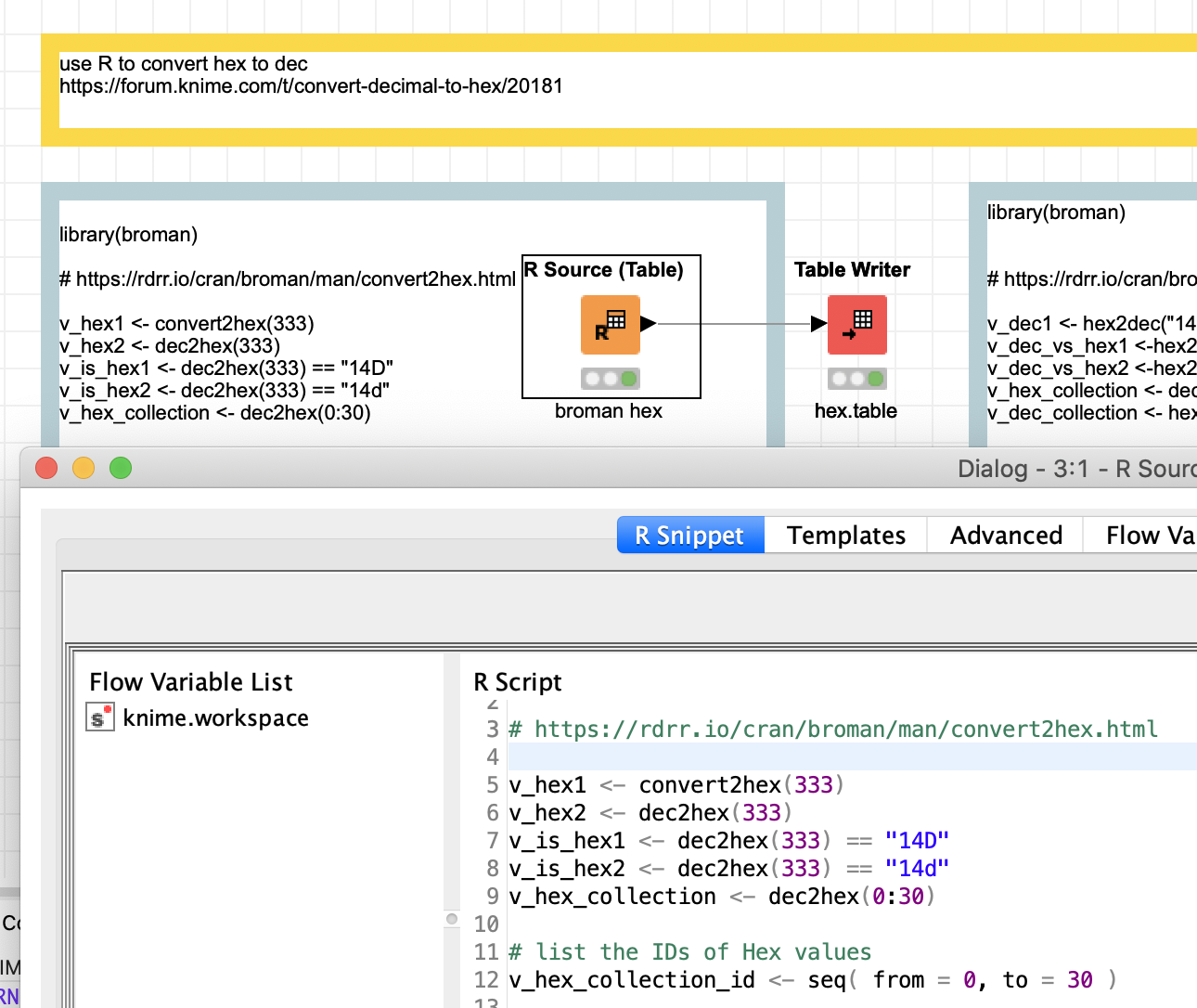The height and width of the screenshot is (1008, 1197).
Task: Click the green zoom button on the dialog
Action: [x=121, y=468]
